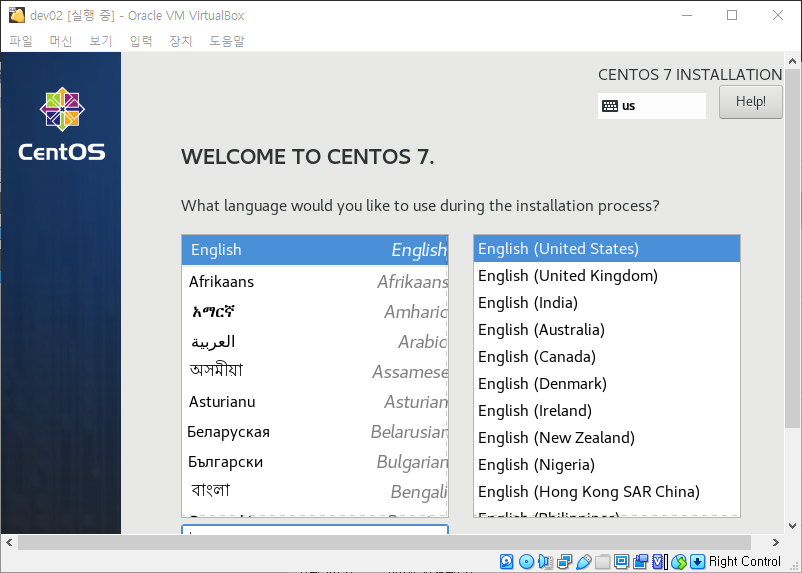The image size is (802, 573).
Task: Open the 장치 menu
Action: tap(181, 41)
